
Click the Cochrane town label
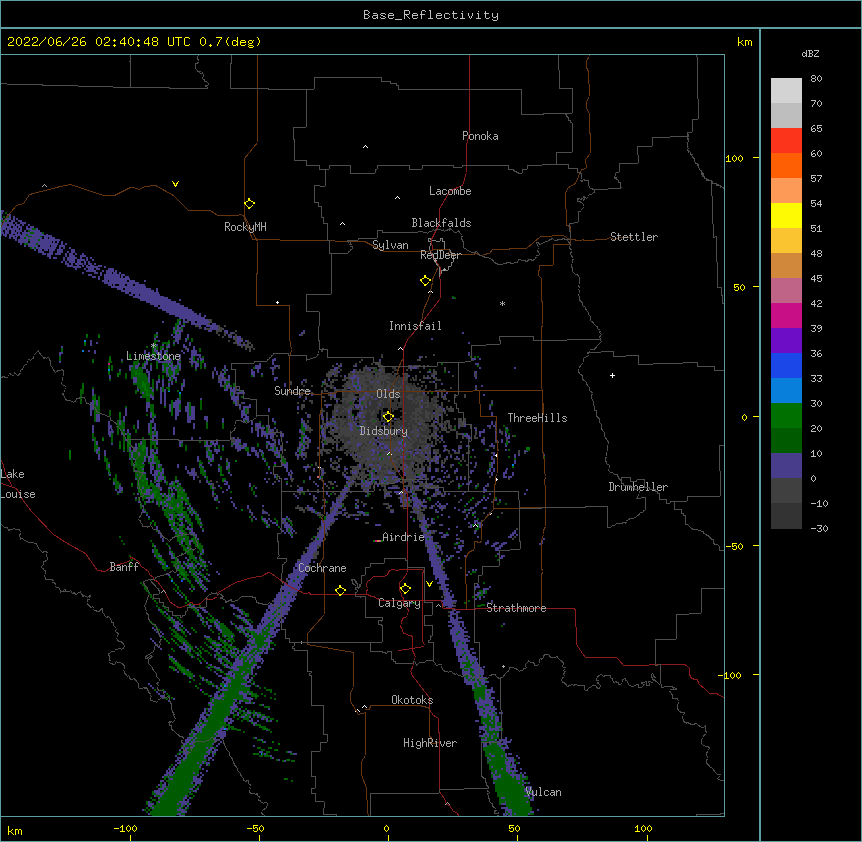322,568
